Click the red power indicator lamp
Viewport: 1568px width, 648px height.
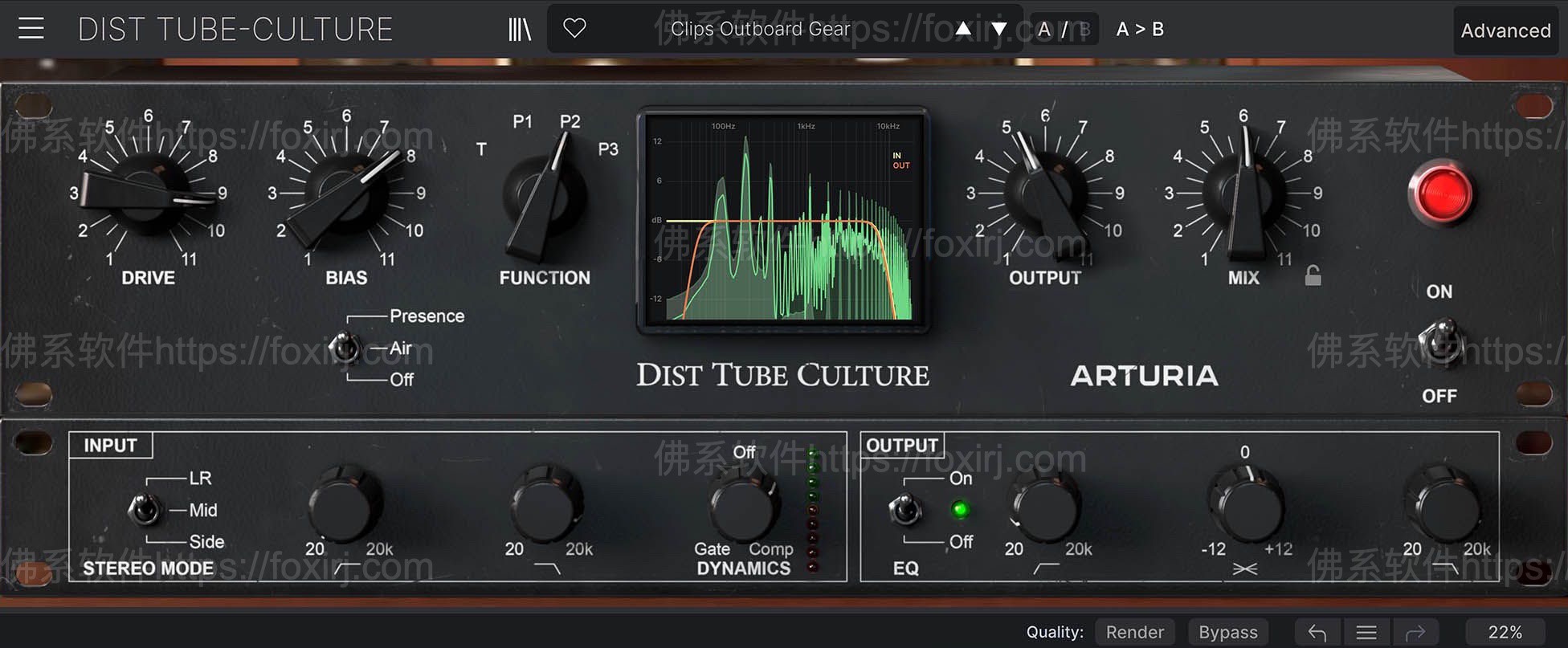click(x=1442, y=194)
